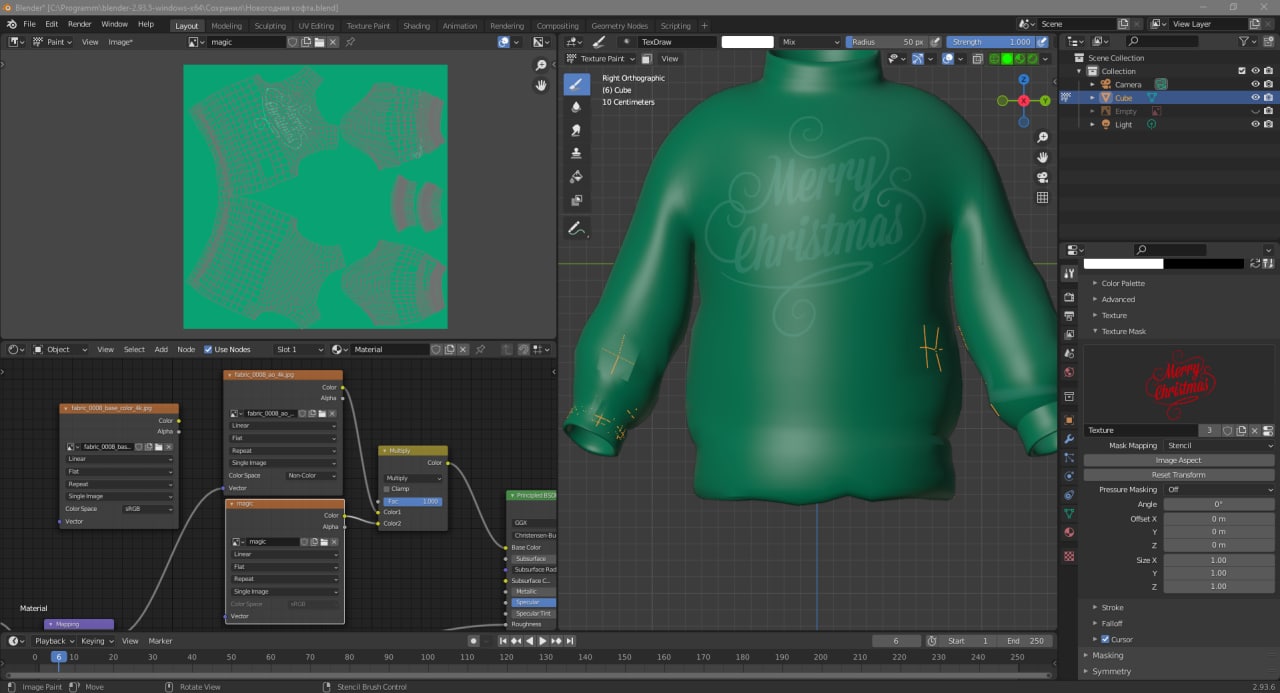Expand the Stroke panel
The height and width of the screenshot is (693, 1280).
pyautogui.click(x=1111, y=607)
